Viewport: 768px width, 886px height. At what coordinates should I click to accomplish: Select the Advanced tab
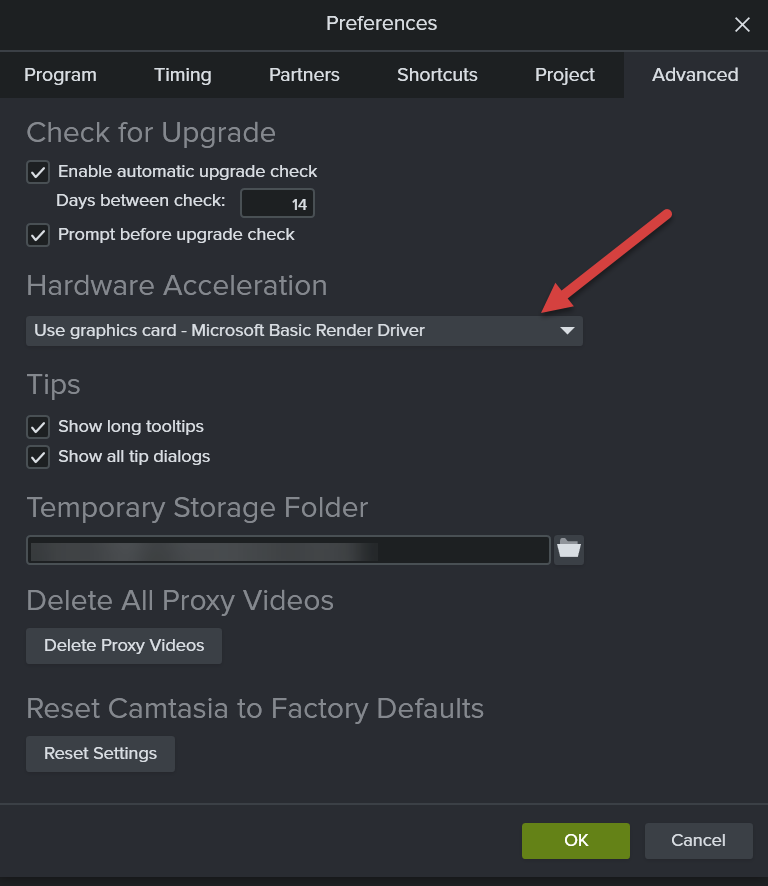[695, 75]
